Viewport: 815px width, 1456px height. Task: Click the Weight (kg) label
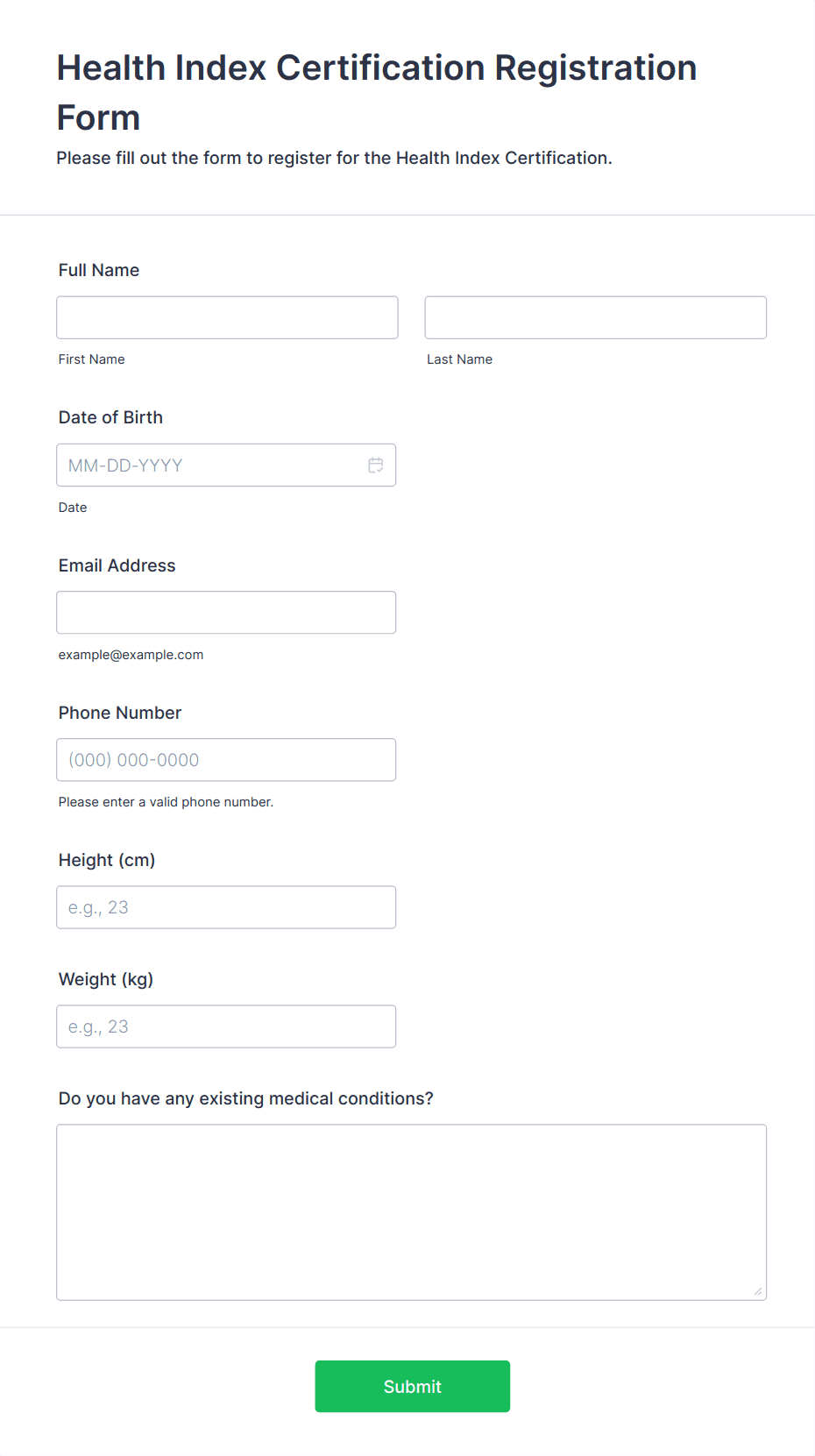[x=106, y=979]
